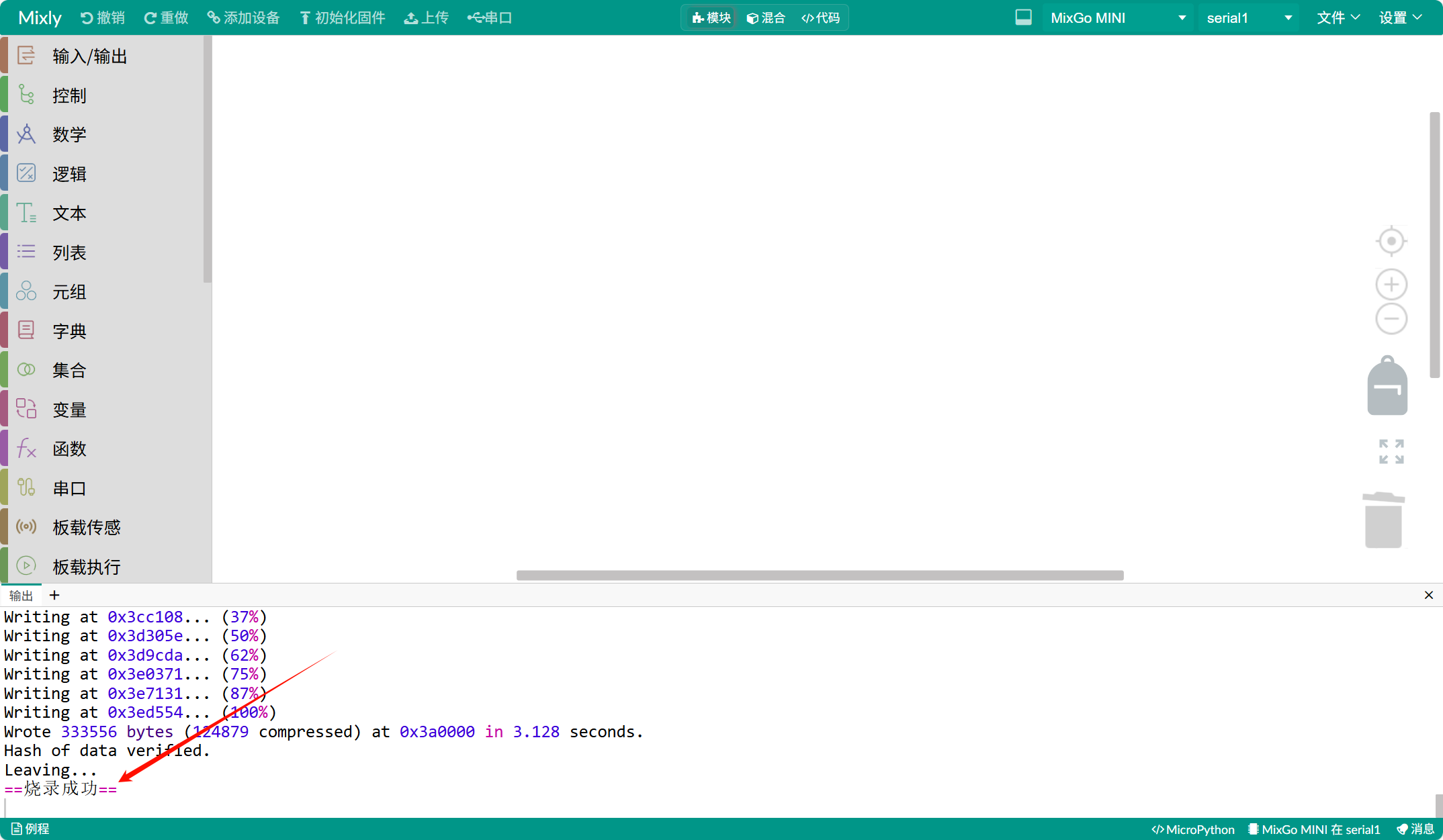1443x840 pixels.
Task: Switch to 混合 mixed mode
Action: [766, 17]
